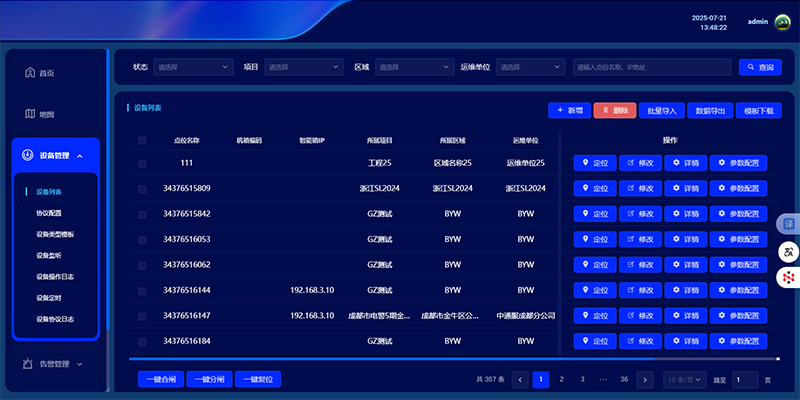The width and height of the screenshot is (800, 400).
Task: Open 设备操作日志 in the sidebar submenu
Action: click(55, 277)
